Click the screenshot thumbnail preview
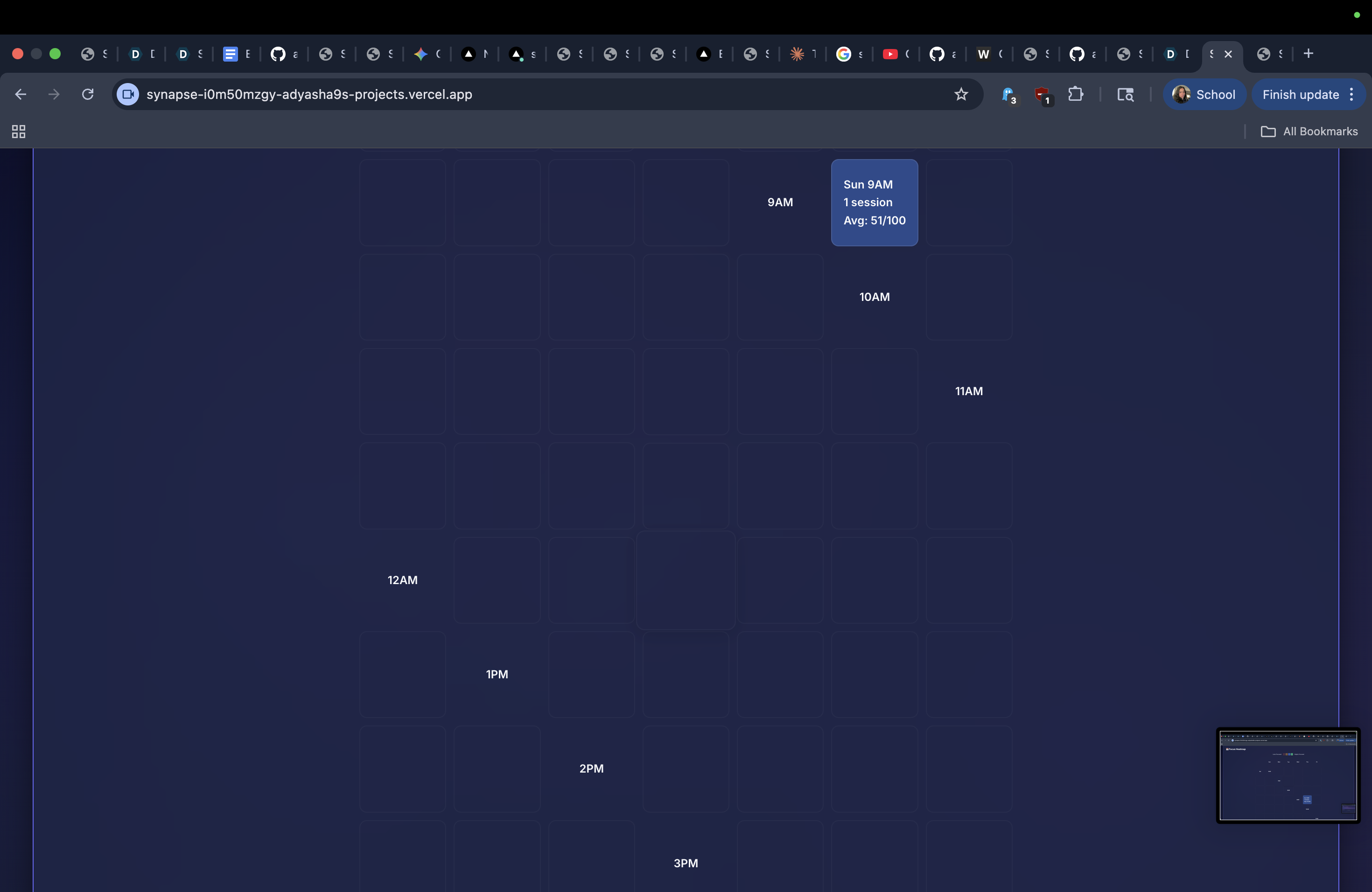1372x892 pixels. [1288, 775]
